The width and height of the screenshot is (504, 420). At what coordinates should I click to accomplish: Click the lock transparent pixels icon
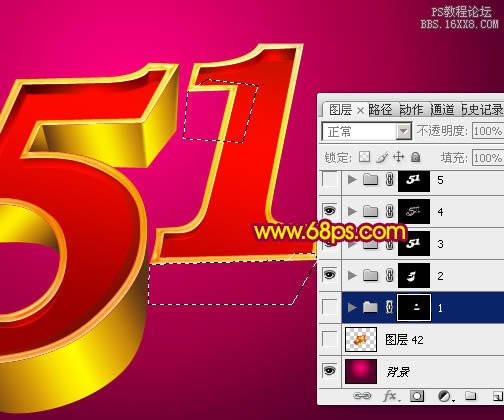(364, 157)
